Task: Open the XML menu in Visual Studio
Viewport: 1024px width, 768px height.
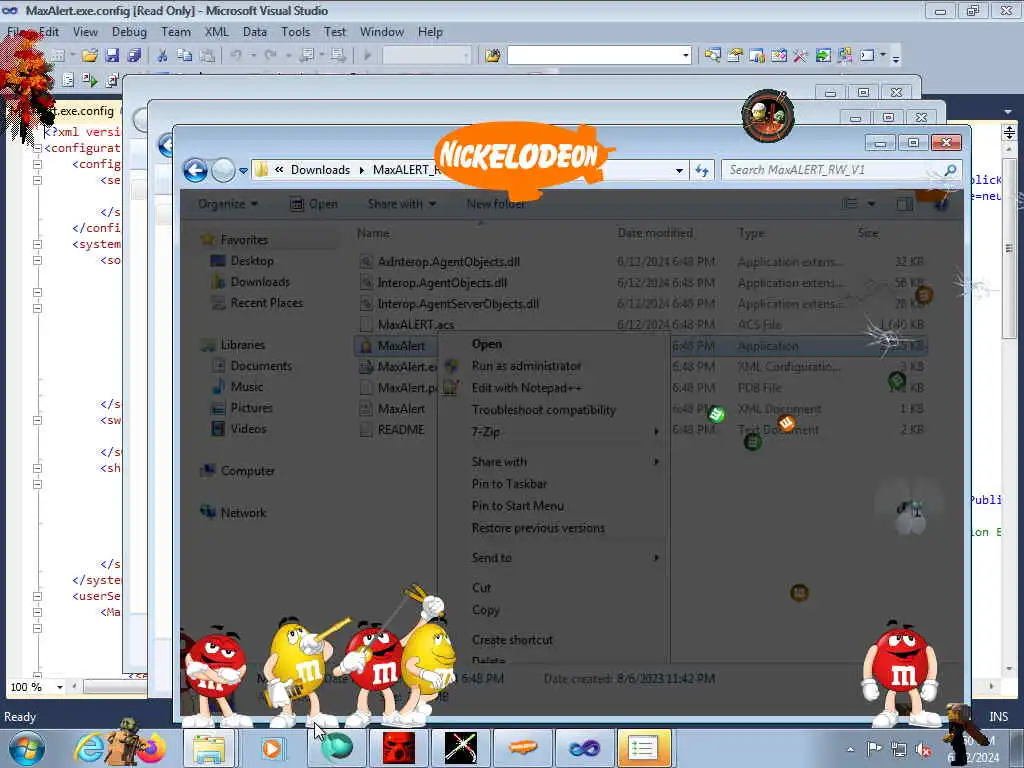Action: pyautogui.click(x=216, y=31)
